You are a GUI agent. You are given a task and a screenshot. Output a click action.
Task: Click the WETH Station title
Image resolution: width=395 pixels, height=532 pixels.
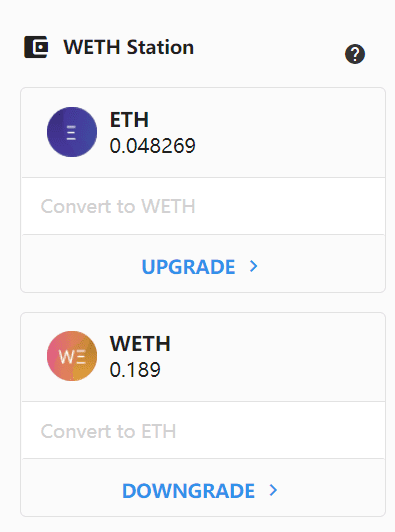click(129, 47)
